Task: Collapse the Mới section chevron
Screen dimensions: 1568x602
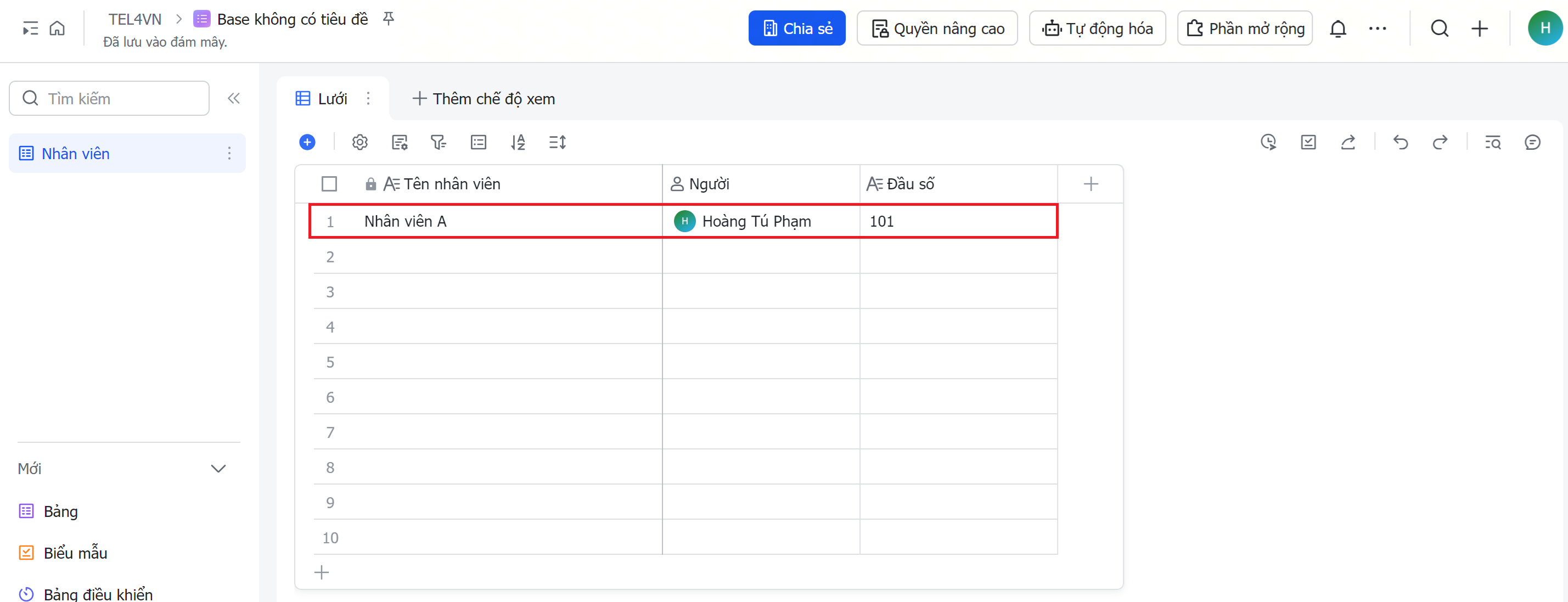Action: click(x=218, y=469)
